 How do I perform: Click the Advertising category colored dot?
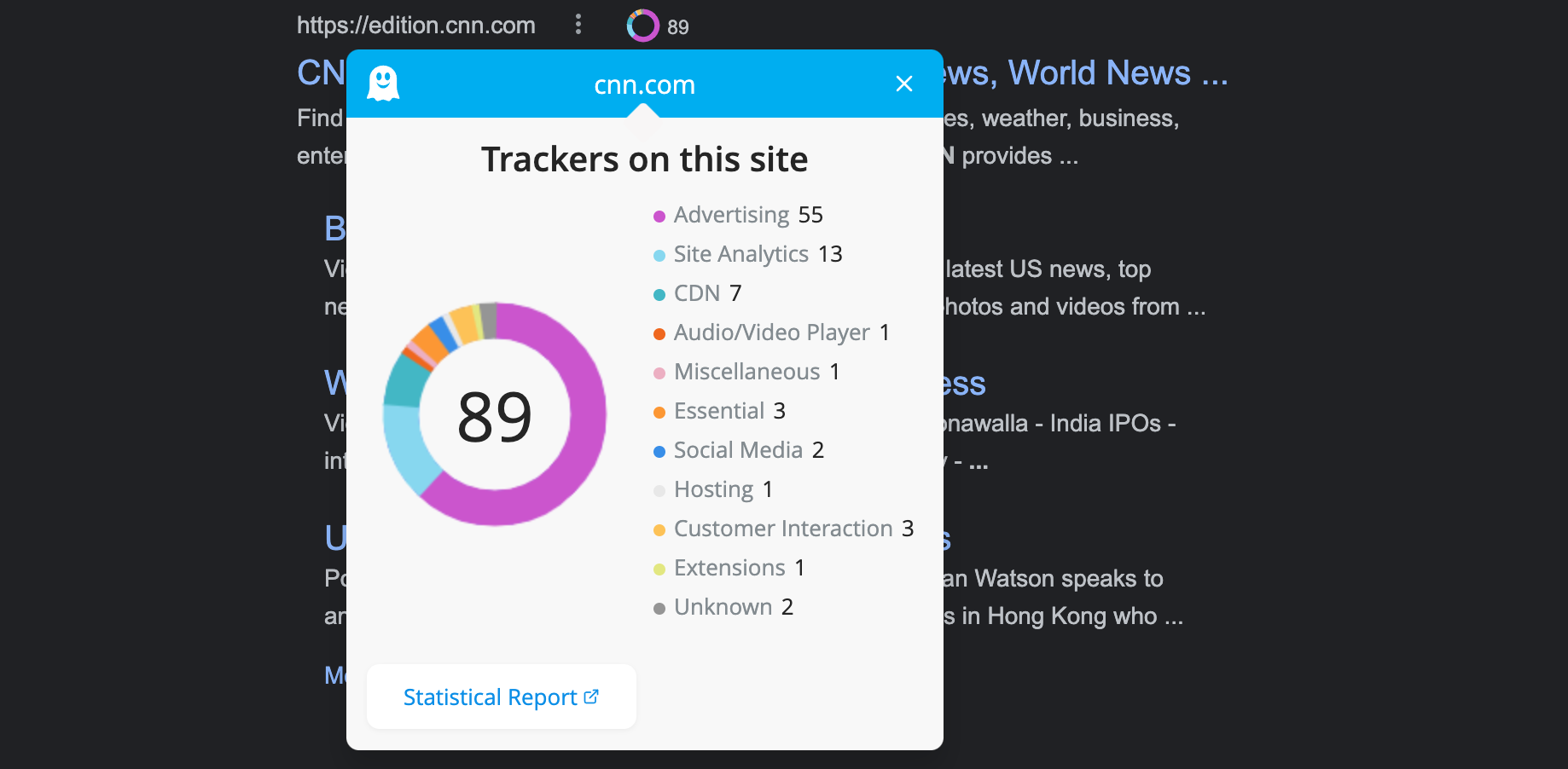[659, 216]
